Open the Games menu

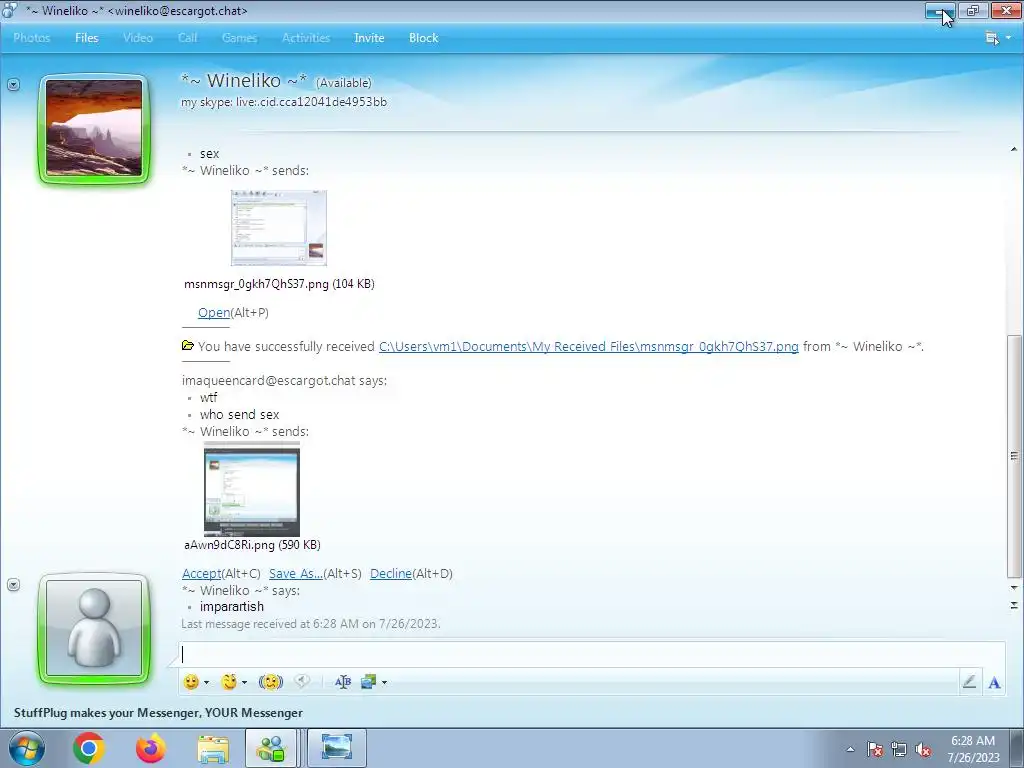(239, 38)
